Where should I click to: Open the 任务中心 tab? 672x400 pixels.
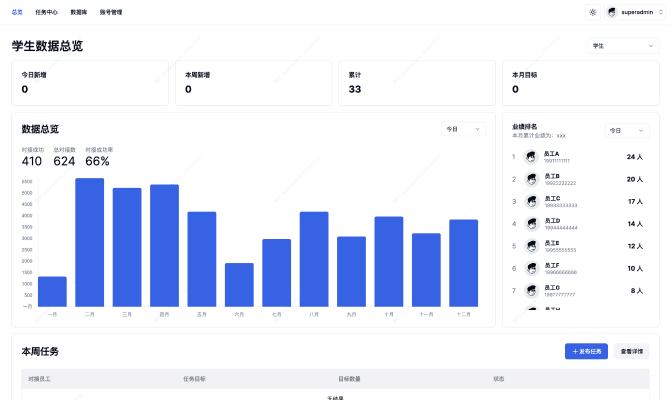46,12
